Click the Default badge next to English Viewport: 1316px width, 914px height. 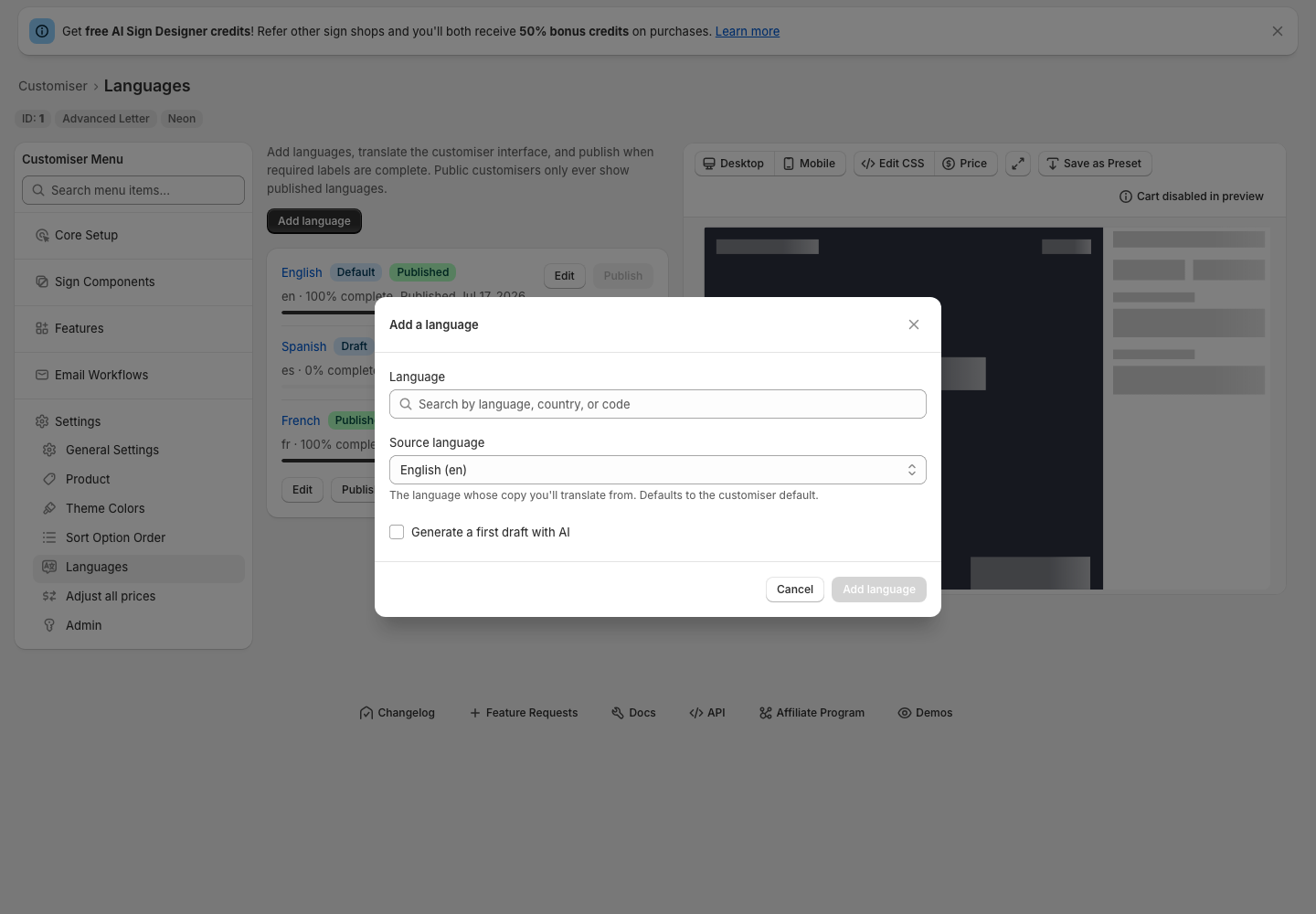point(356,272)
